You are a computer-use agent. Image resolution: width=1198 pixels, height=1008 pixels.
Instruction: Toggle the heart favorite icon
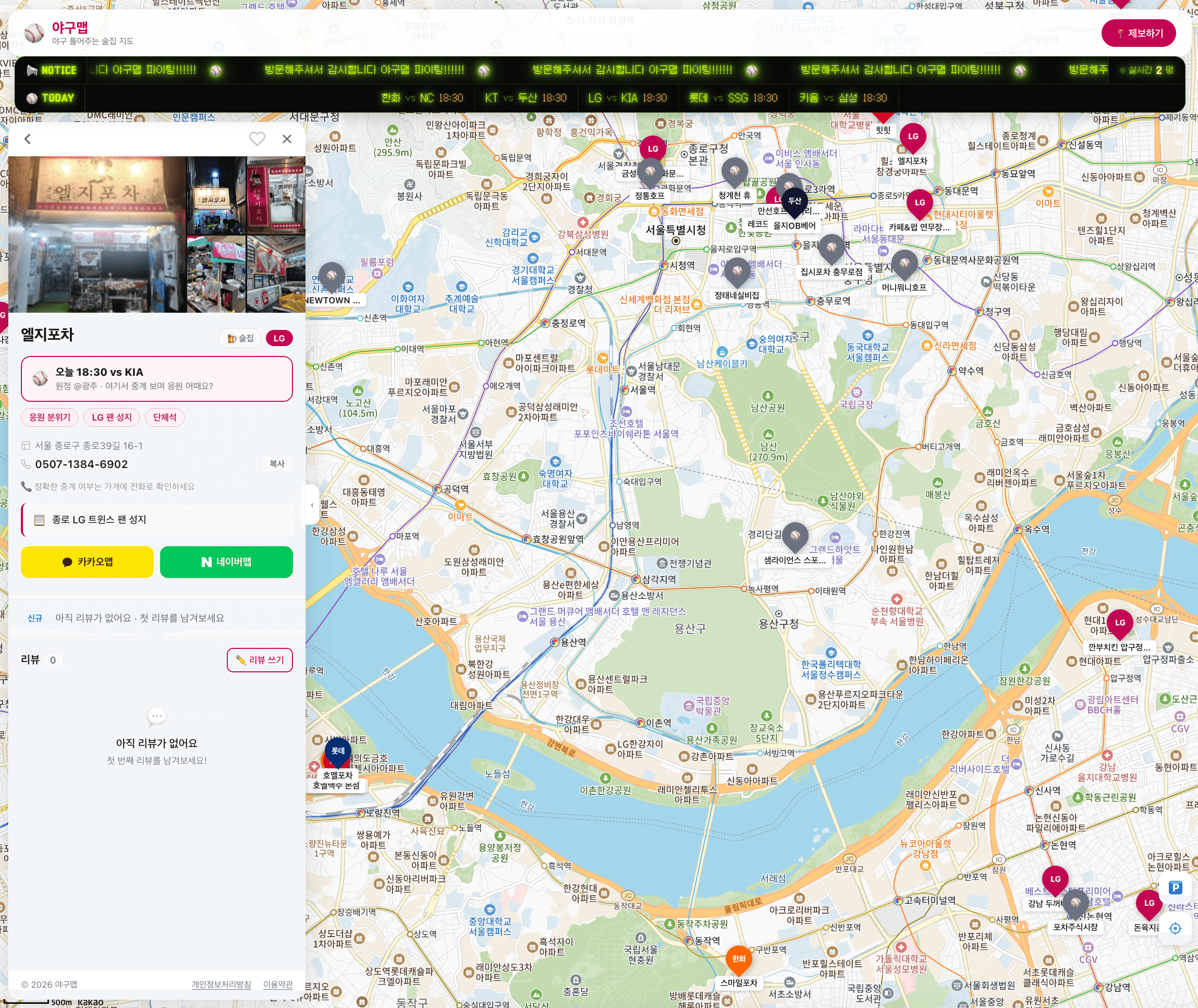coord(257,139)
